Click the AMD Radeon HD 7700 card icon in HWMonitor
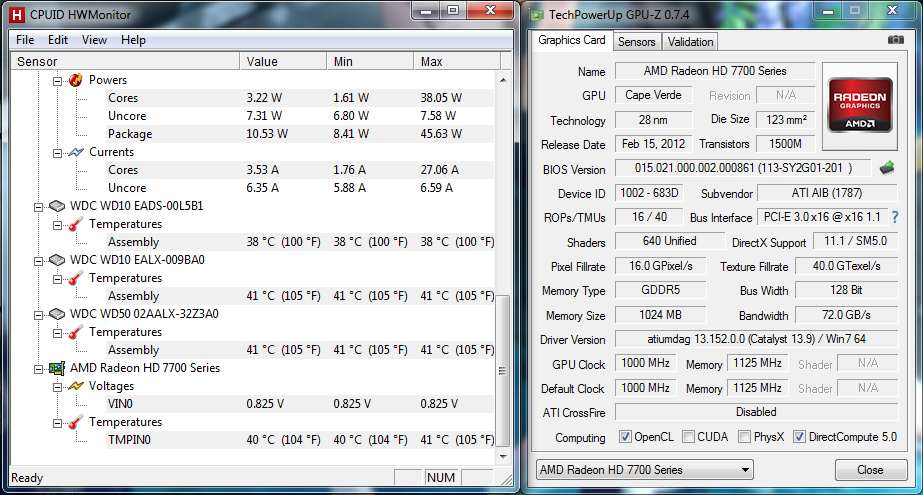923x495 pixels. point(57,368)
